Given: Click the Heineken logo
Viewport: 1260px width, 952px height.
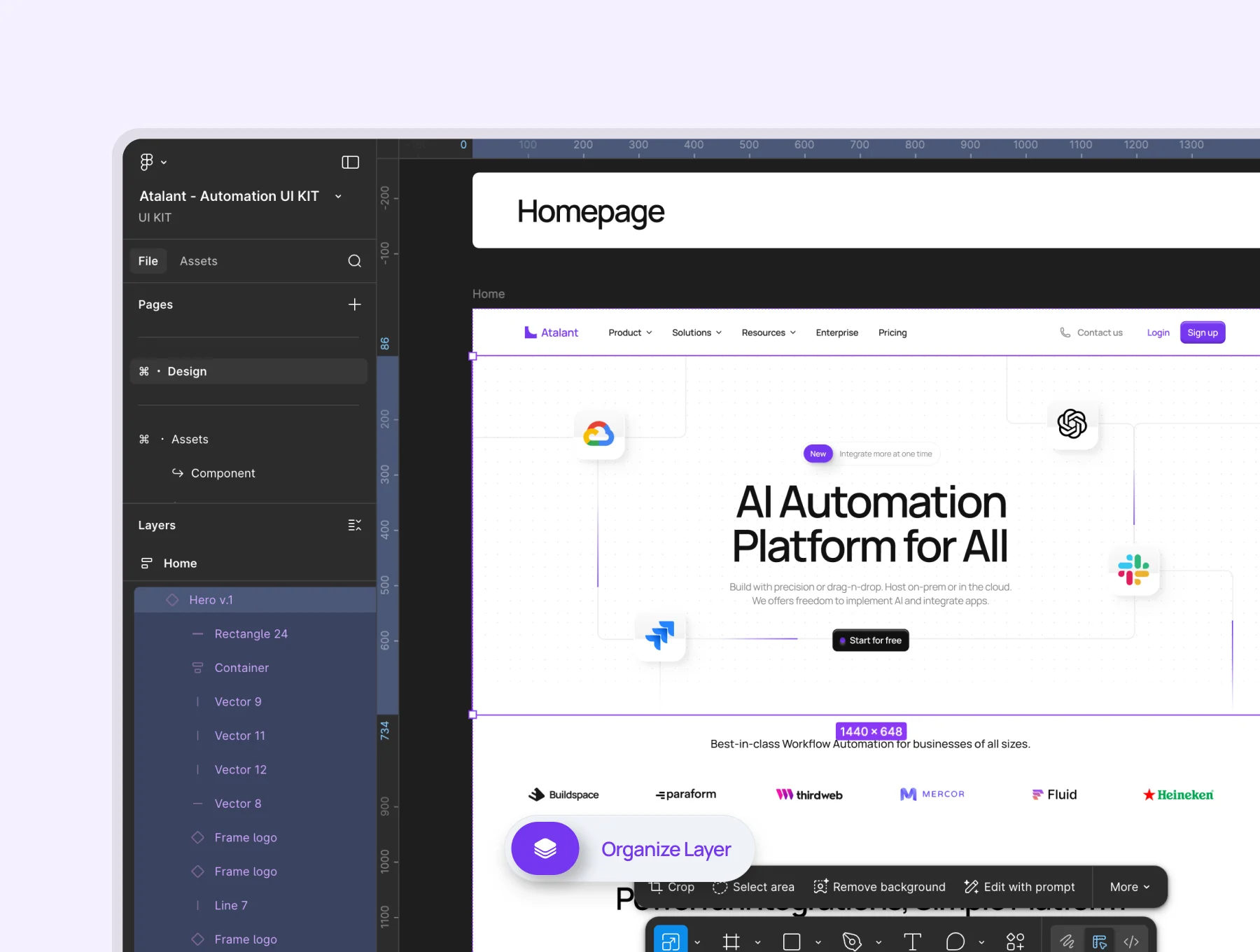Looking at the screenshot, I should (1178, 794).
